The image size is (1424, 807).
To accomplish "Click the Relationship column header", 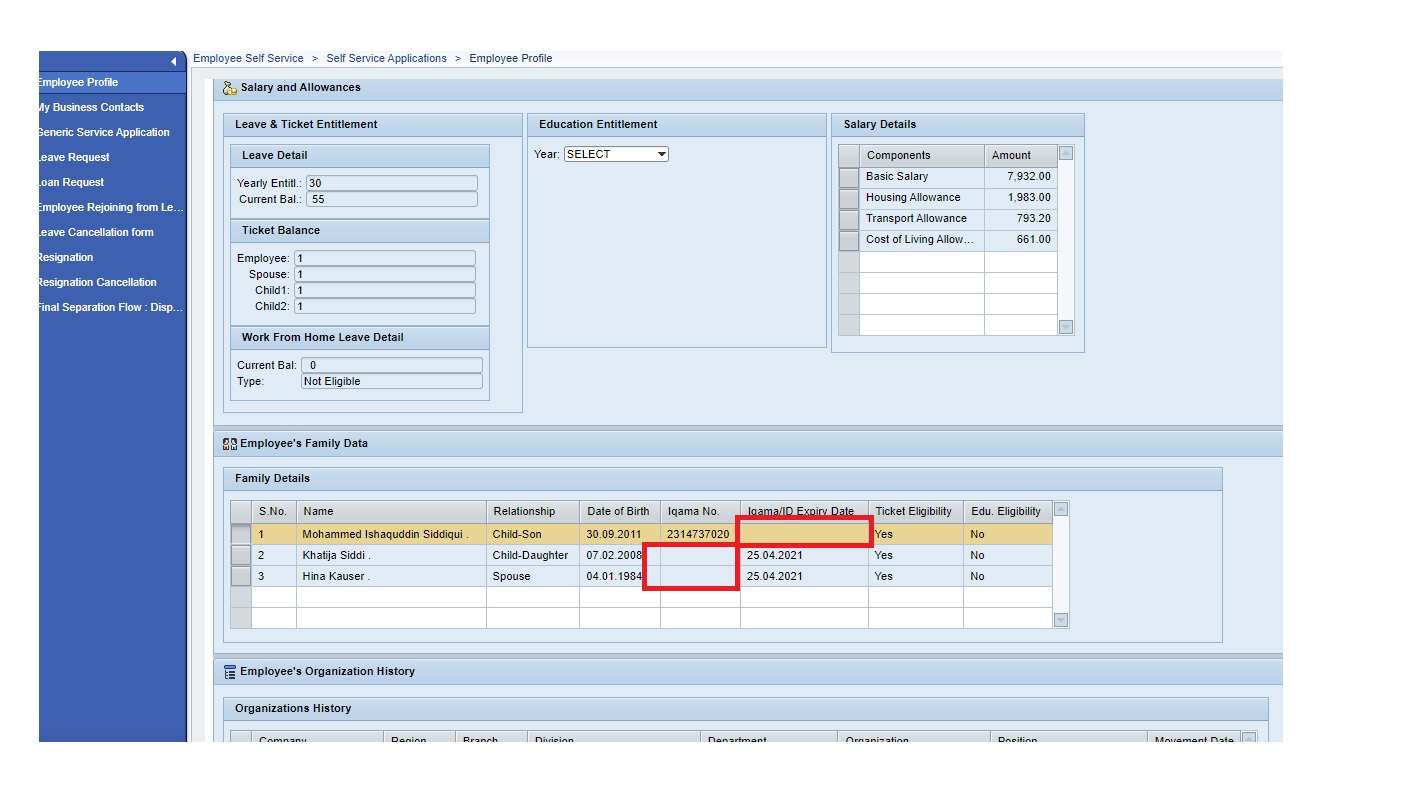I will tap(533, 511).
